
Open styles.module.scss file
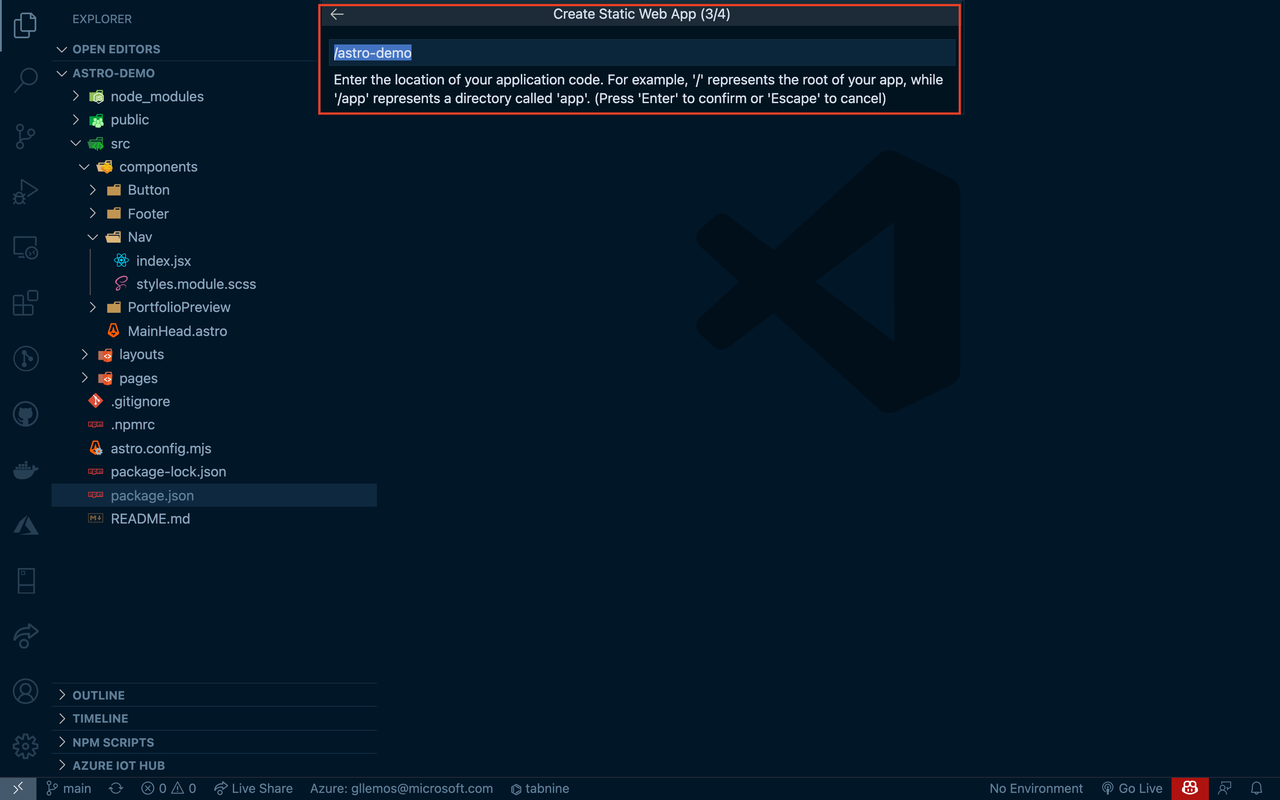(x=214, y=283)
